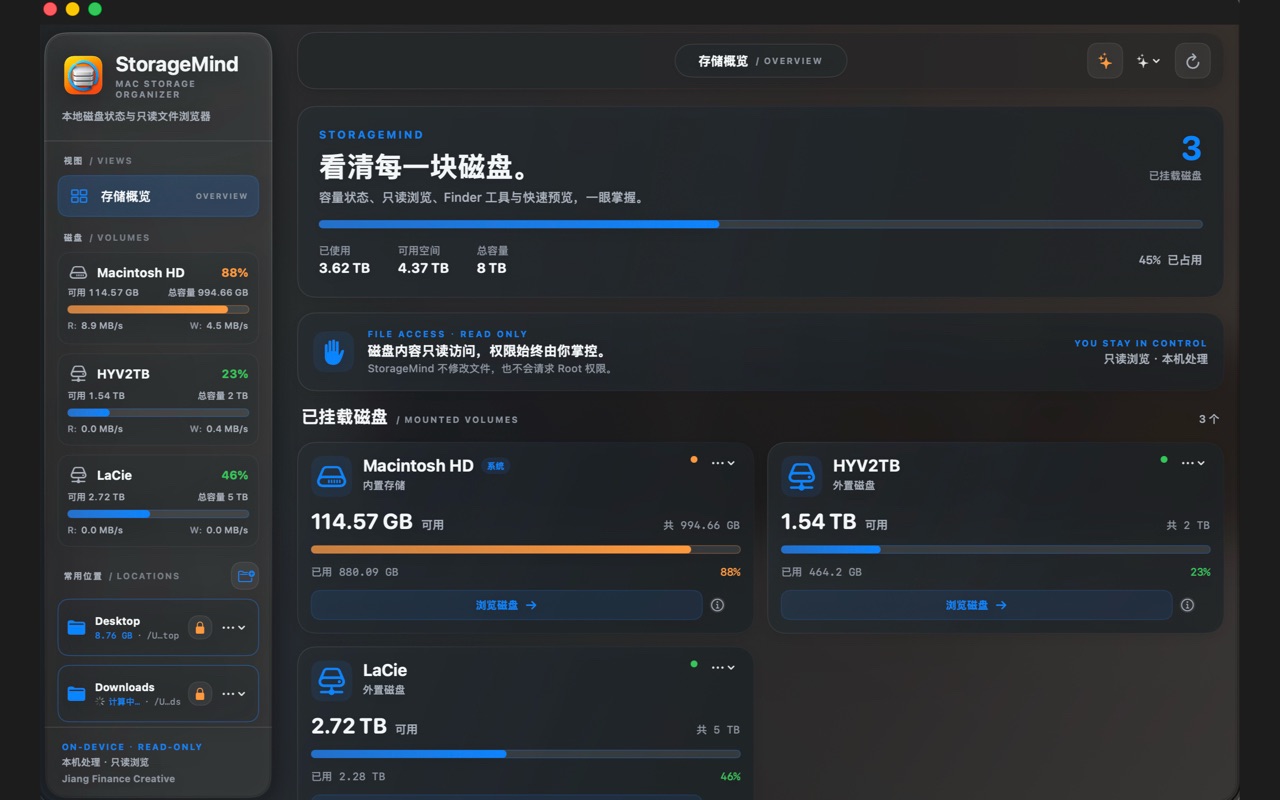Image resolution: width=1280 pixels, height=800 pixels.
Task: Click the HYV2TB usage bar on its card
Action: [x=996, y=550]
